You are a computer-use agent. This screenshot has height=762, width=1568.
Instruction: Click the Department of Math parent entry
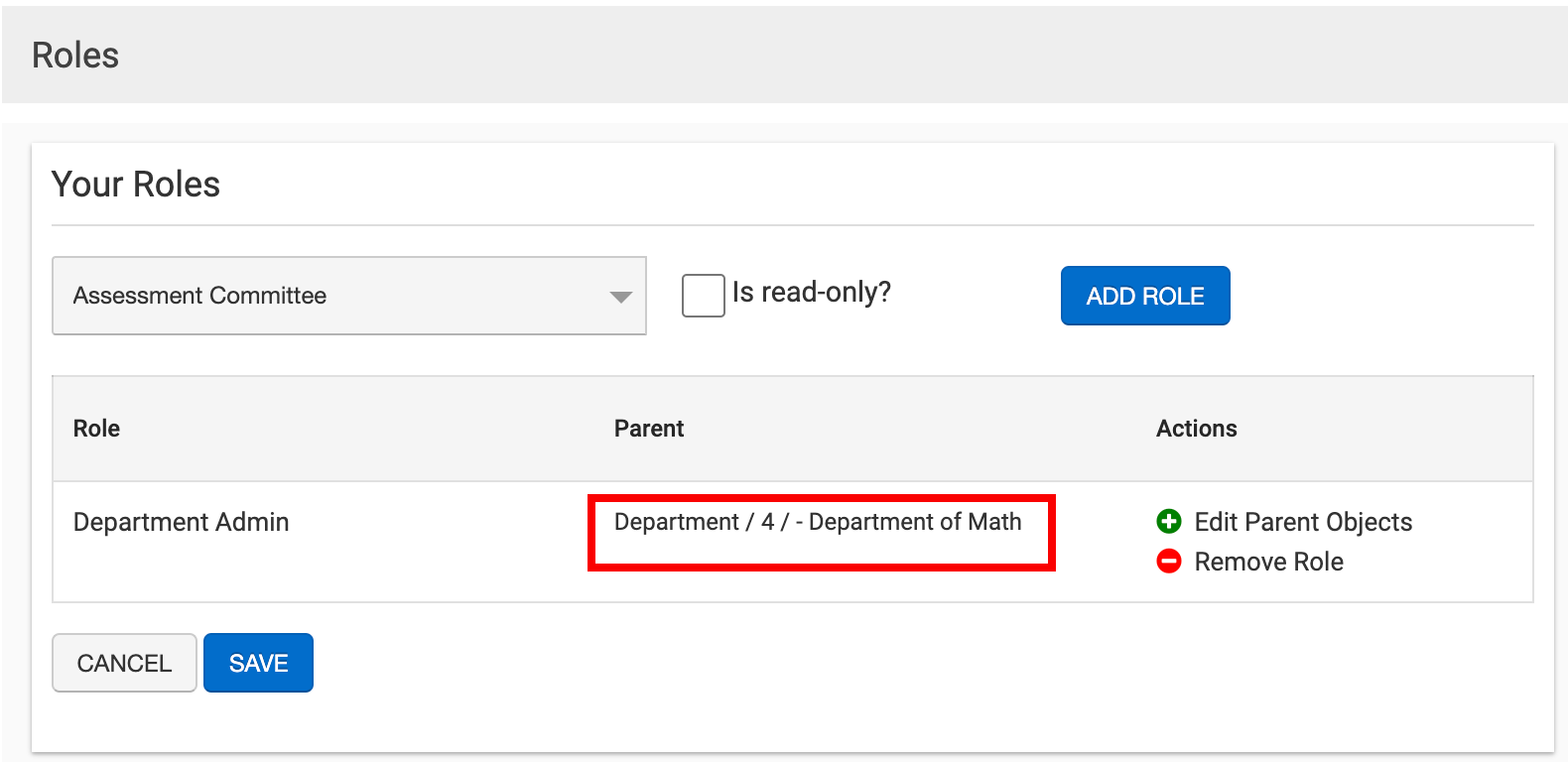(914, 522)
